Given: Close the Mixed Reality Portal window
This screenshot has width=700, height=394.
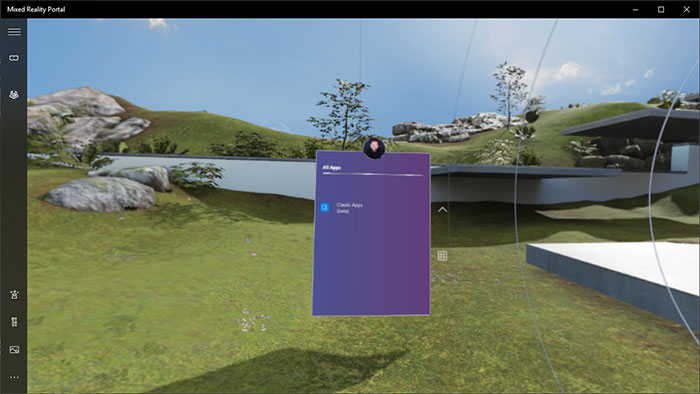Looking at the screenshot, I should pyautogui.click(x=686, y=9).
